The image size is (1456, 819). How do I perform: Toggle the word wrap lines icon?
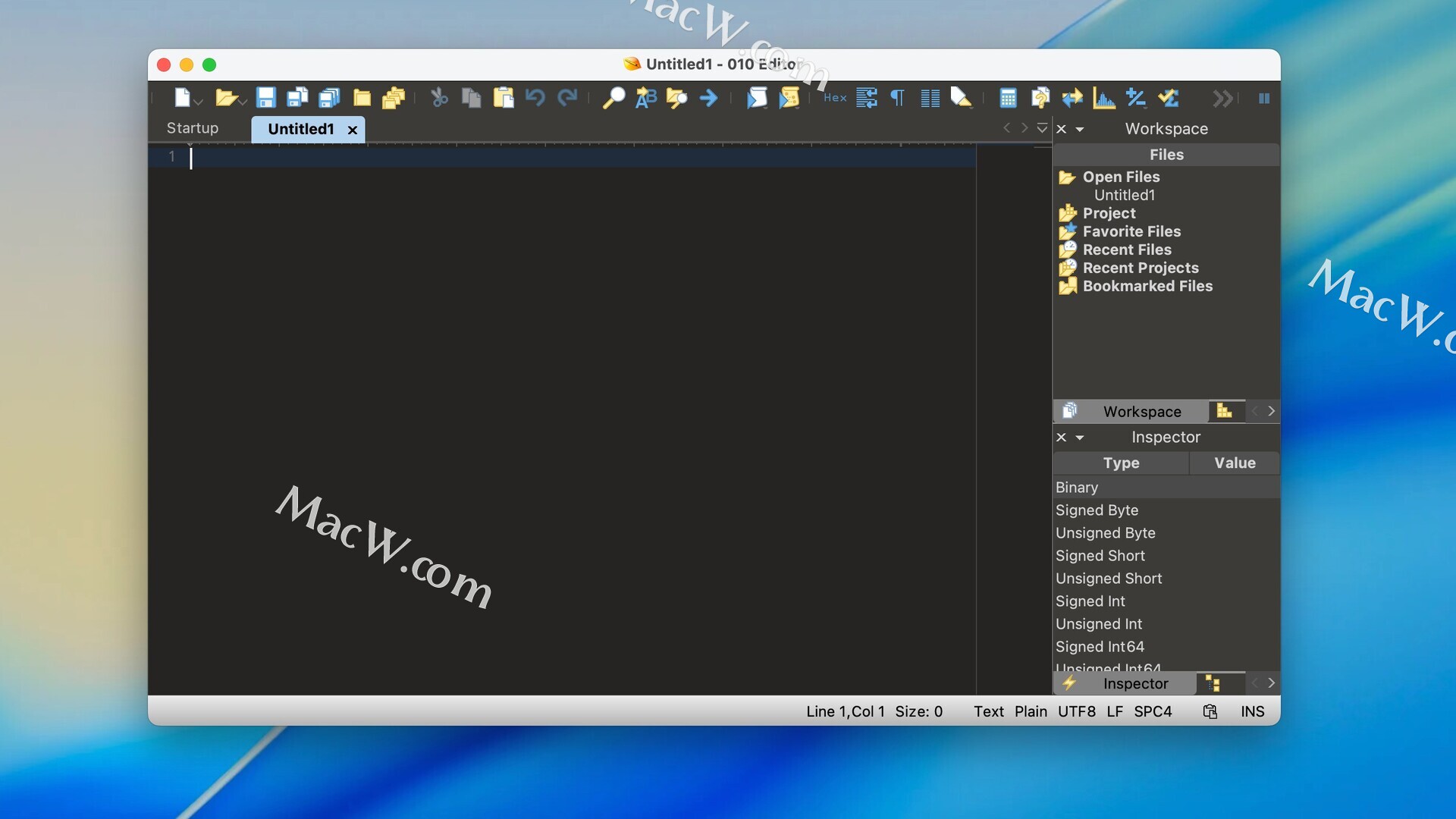867,98
